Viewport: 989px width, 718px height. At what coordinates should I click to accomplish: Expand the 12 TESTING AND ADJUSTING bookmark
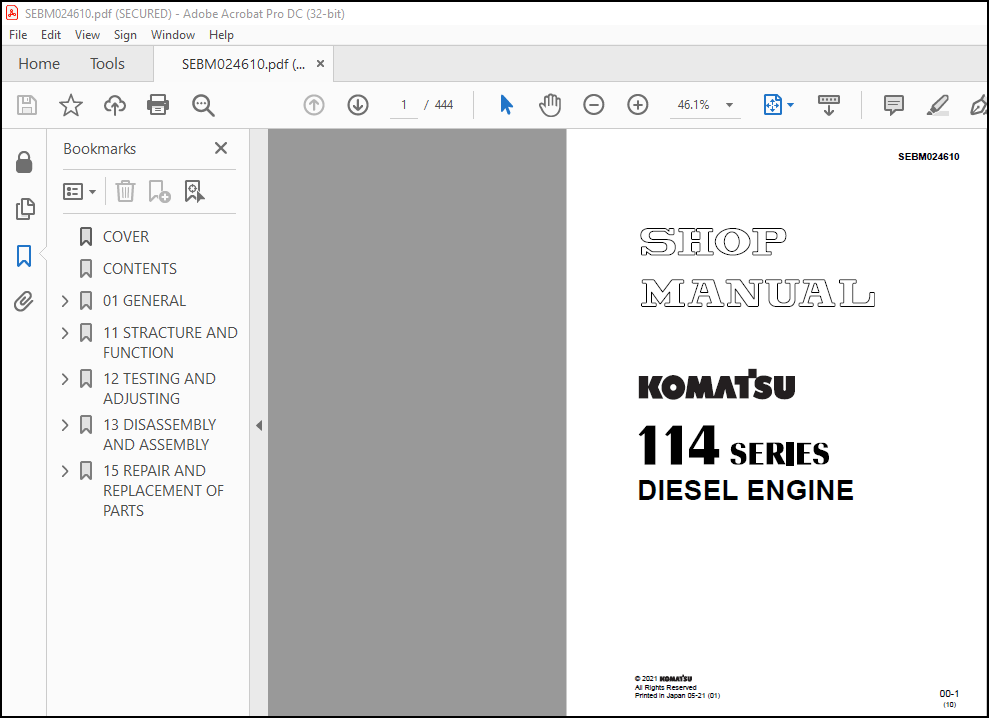click(65, 379)
